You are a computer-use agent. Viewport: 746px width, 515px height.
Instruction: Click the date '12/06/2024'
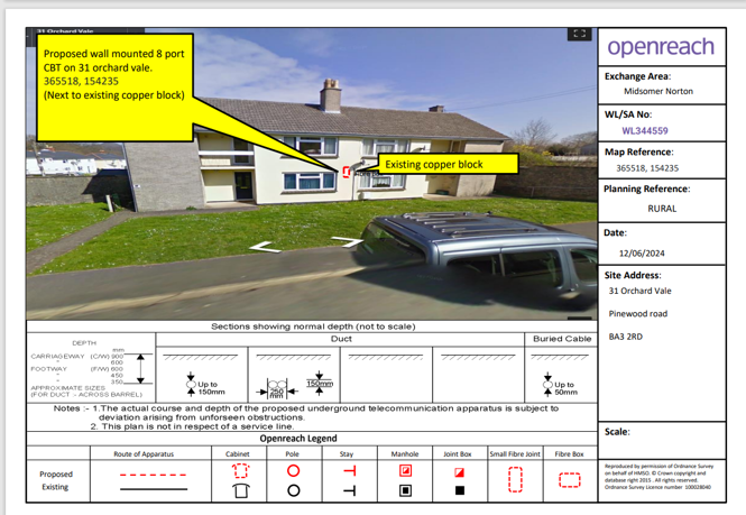point(641,253)
